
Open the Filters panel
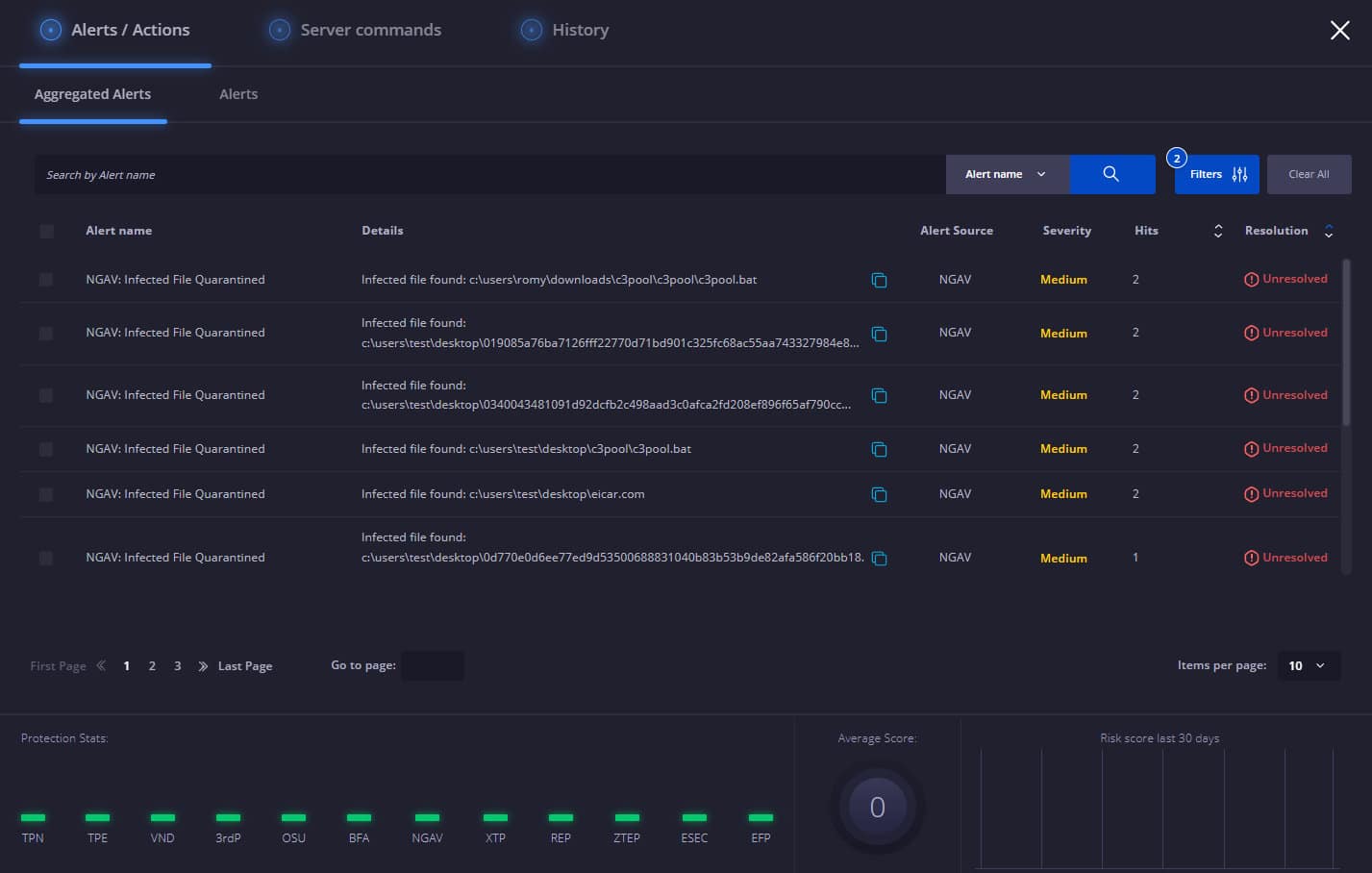click(x=1217, y=174)
